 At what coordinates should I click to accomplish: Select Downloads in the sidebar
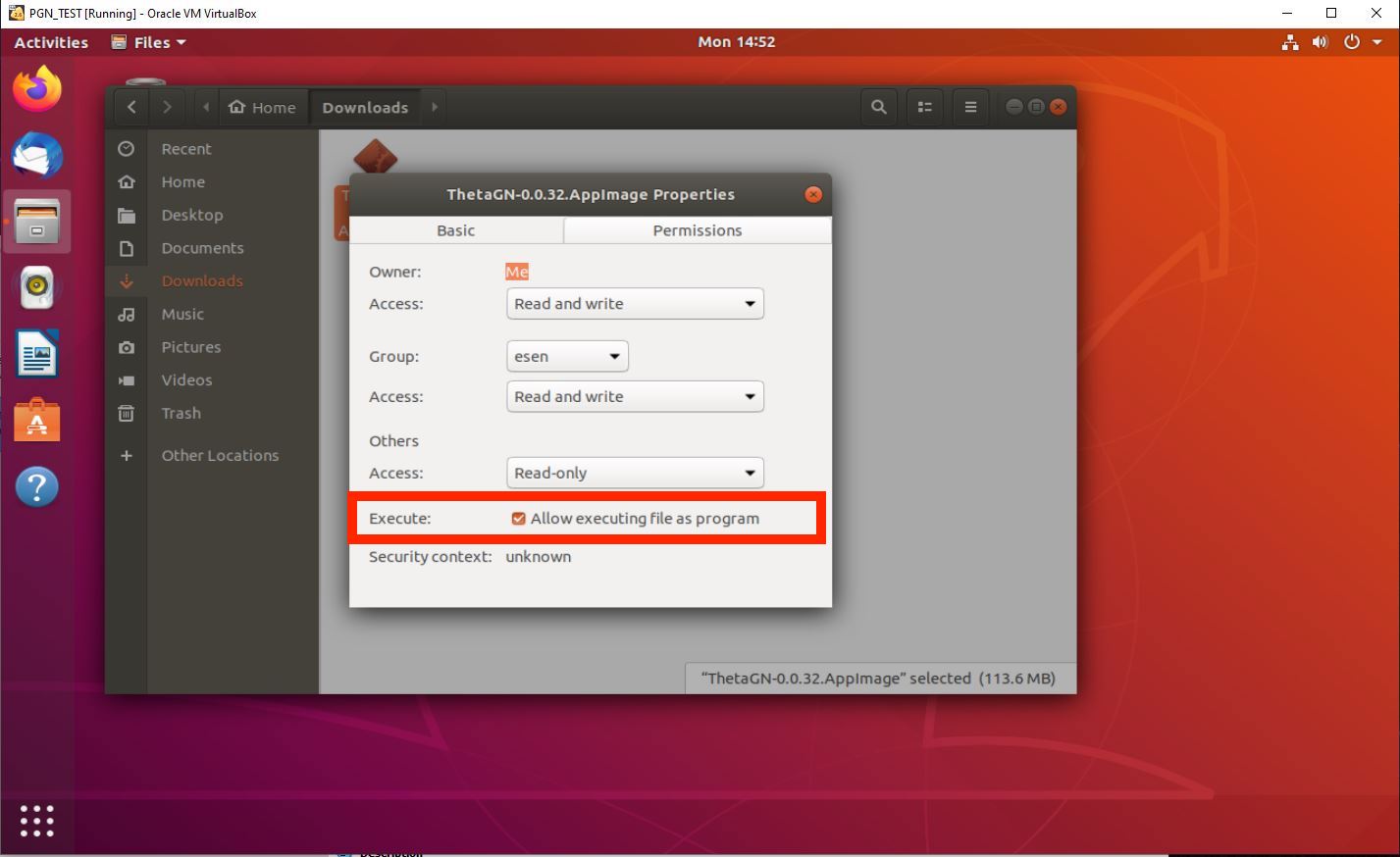click(212, 281)
